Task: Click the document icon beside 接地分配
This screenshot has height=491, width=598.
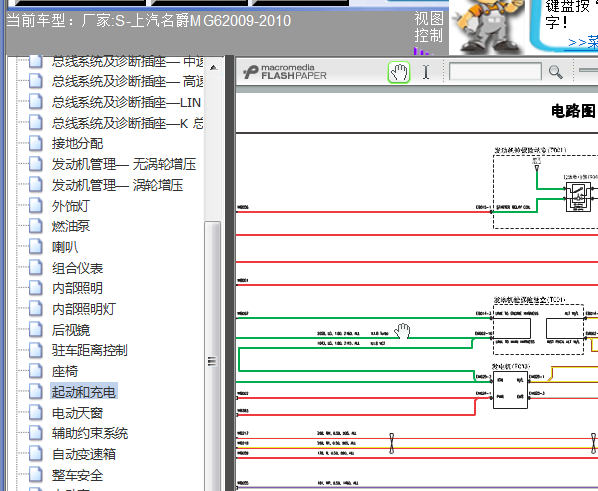Action: pyautogui.click(x=36, y=143)
